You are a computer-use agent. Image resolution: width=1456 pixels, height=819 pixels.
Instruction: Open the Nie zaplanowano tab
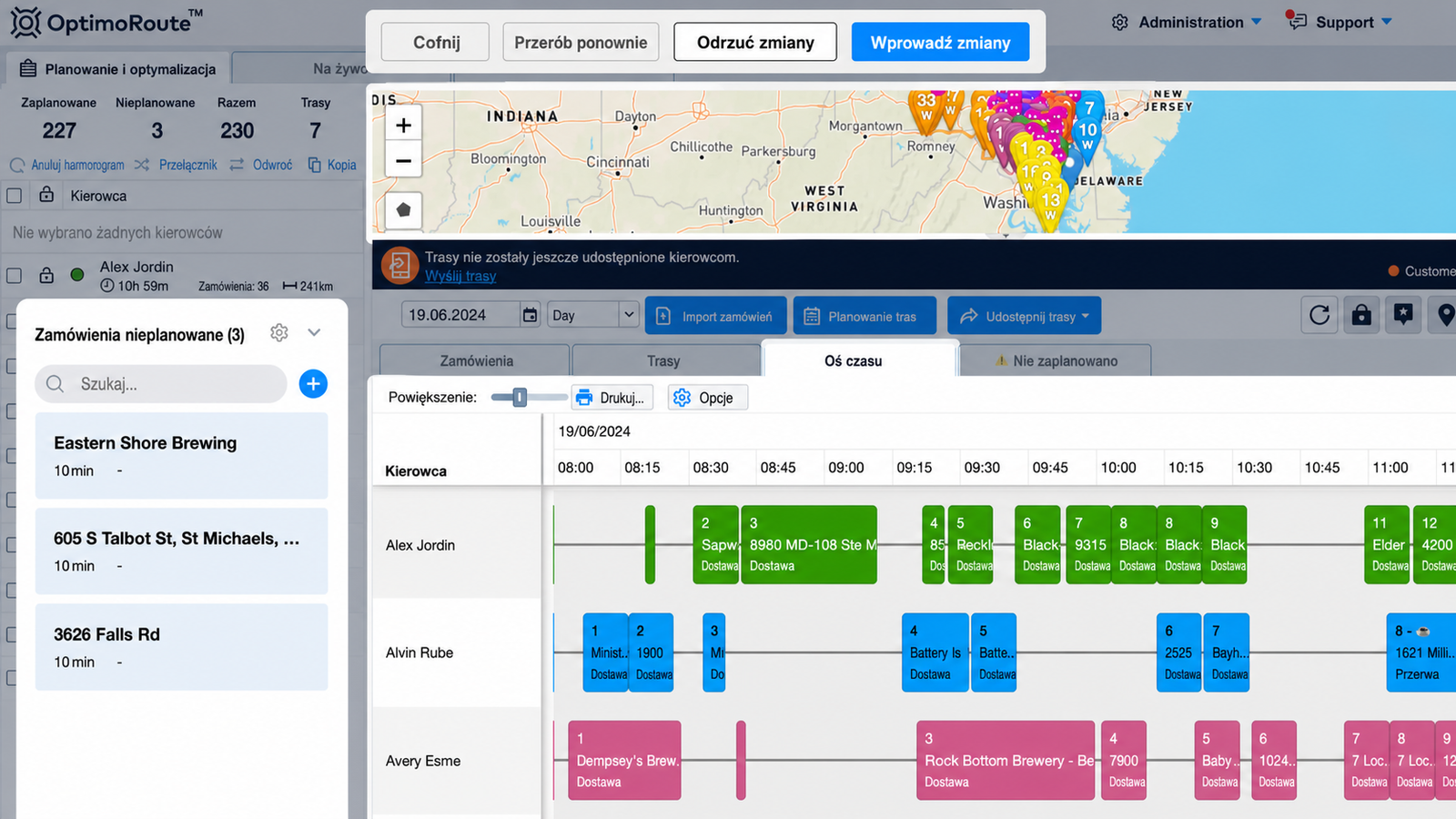pos(1056,360)
